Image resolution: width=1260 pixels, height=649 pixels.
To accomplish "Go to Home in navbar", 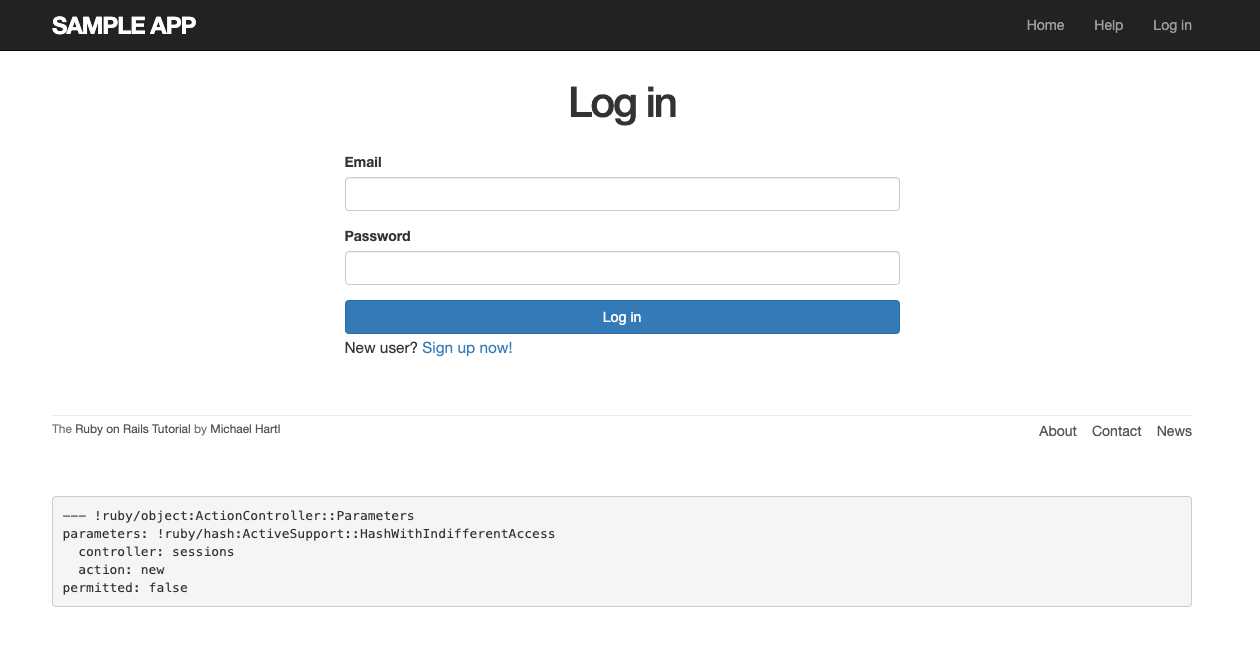I will click(1045, 25).
